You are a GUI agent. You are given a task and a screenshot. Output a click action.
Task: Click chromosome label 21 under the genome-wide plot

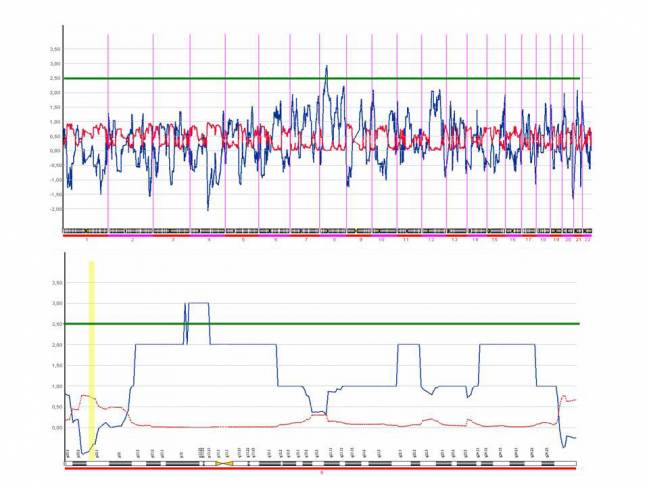click(x=579, y=240)
